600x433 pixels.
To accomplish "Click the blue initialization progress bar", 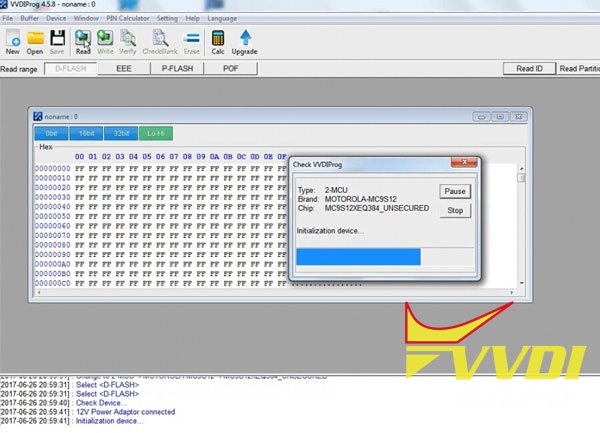I will pos(358,257).
